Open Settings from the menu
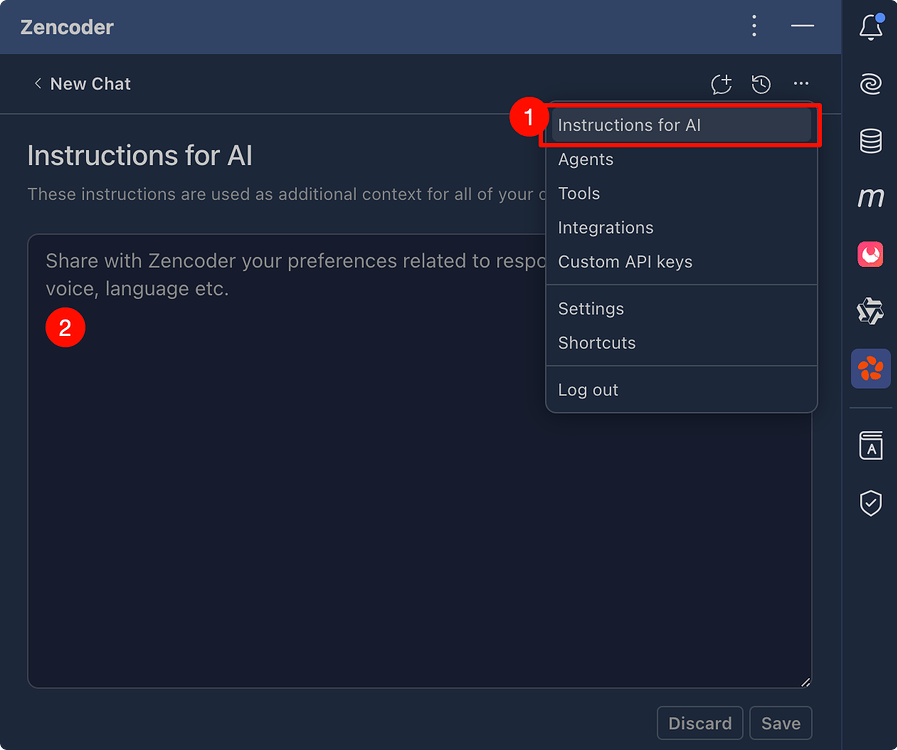Viewport: 897px width, 750px height. [x=681, y=309]
